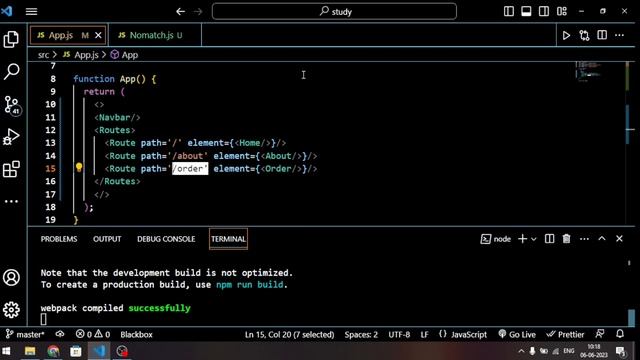
Task: Click Ln 15, Col 20 position indicator
Action: [x=289, y=335]
